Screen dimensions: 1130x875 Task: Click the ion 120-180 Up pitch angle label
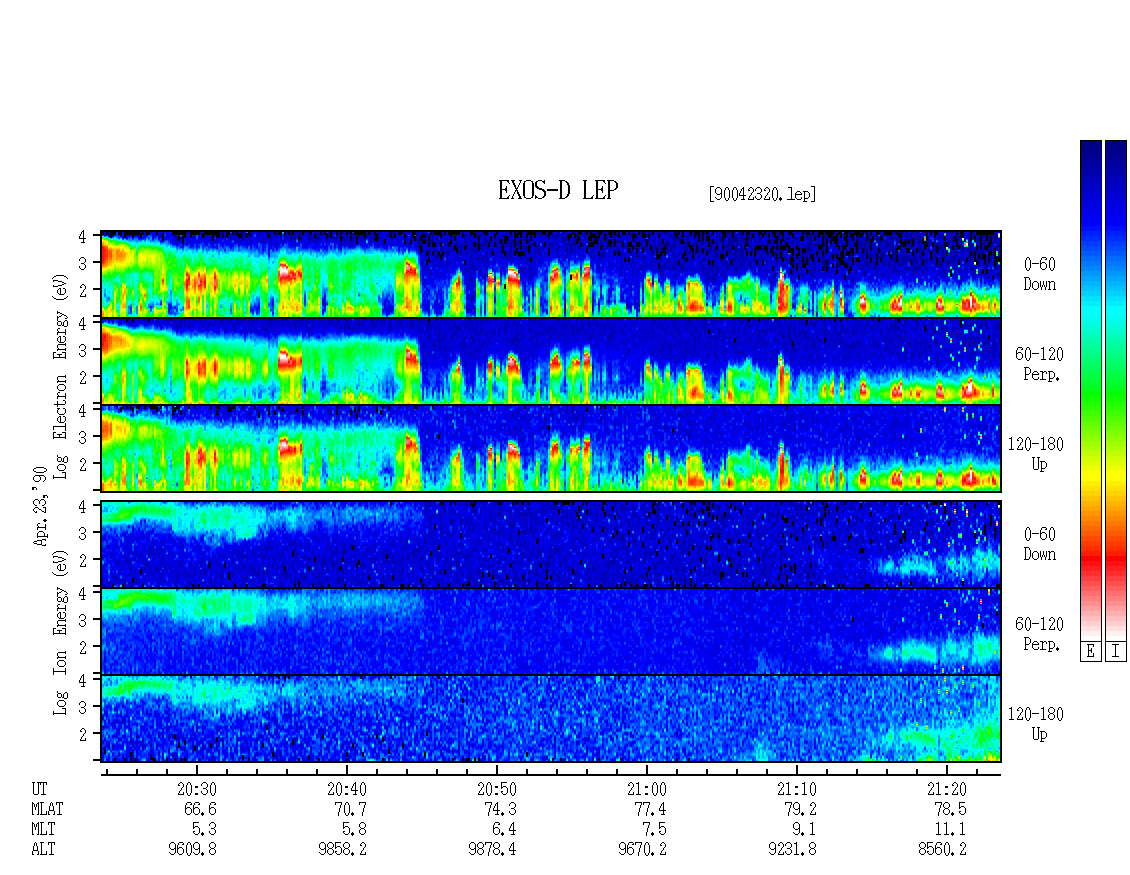click(x=1036, y=724)
